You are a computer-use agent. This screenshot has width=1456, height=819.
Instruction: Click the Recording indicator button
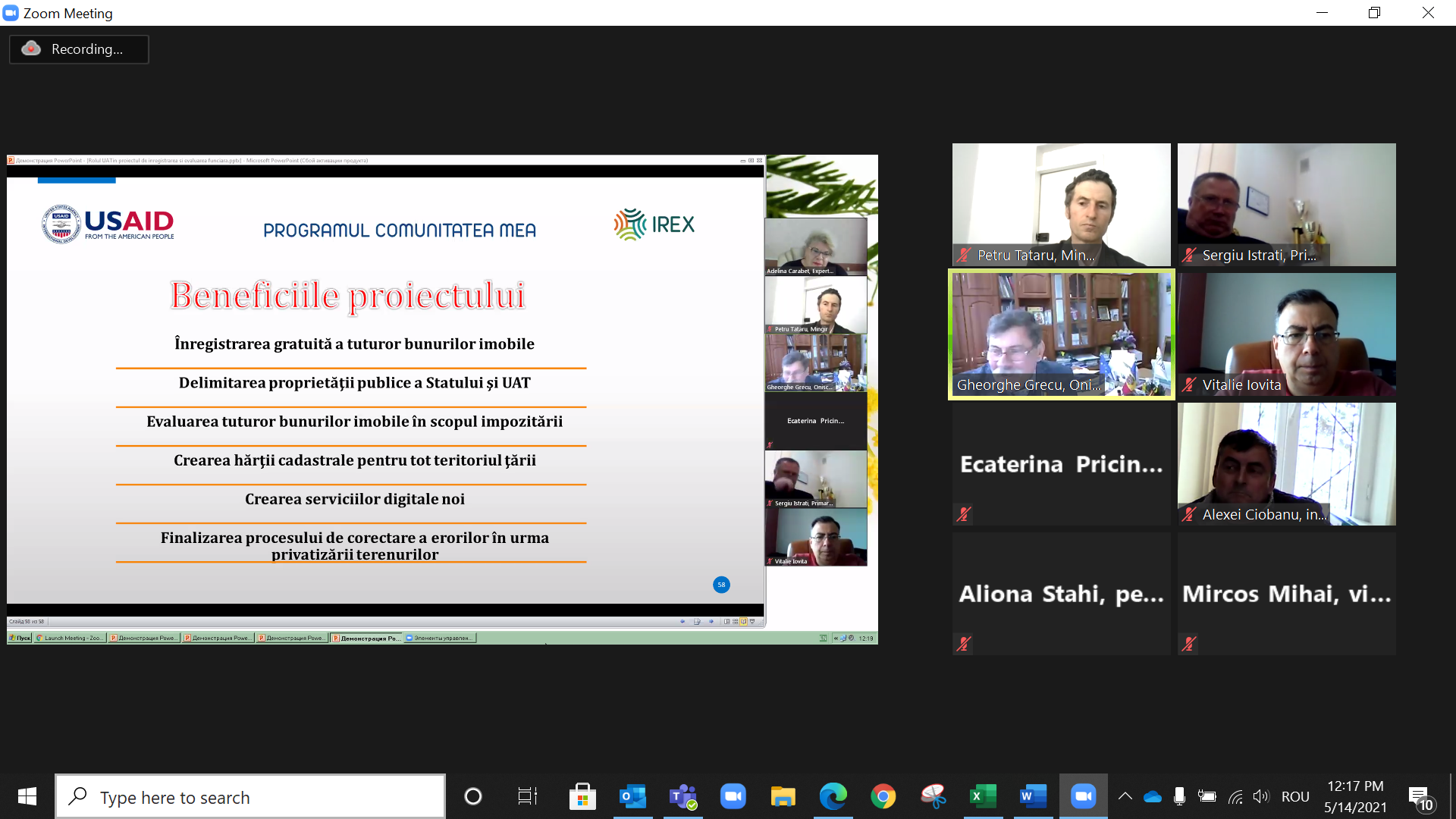[79, 49]
